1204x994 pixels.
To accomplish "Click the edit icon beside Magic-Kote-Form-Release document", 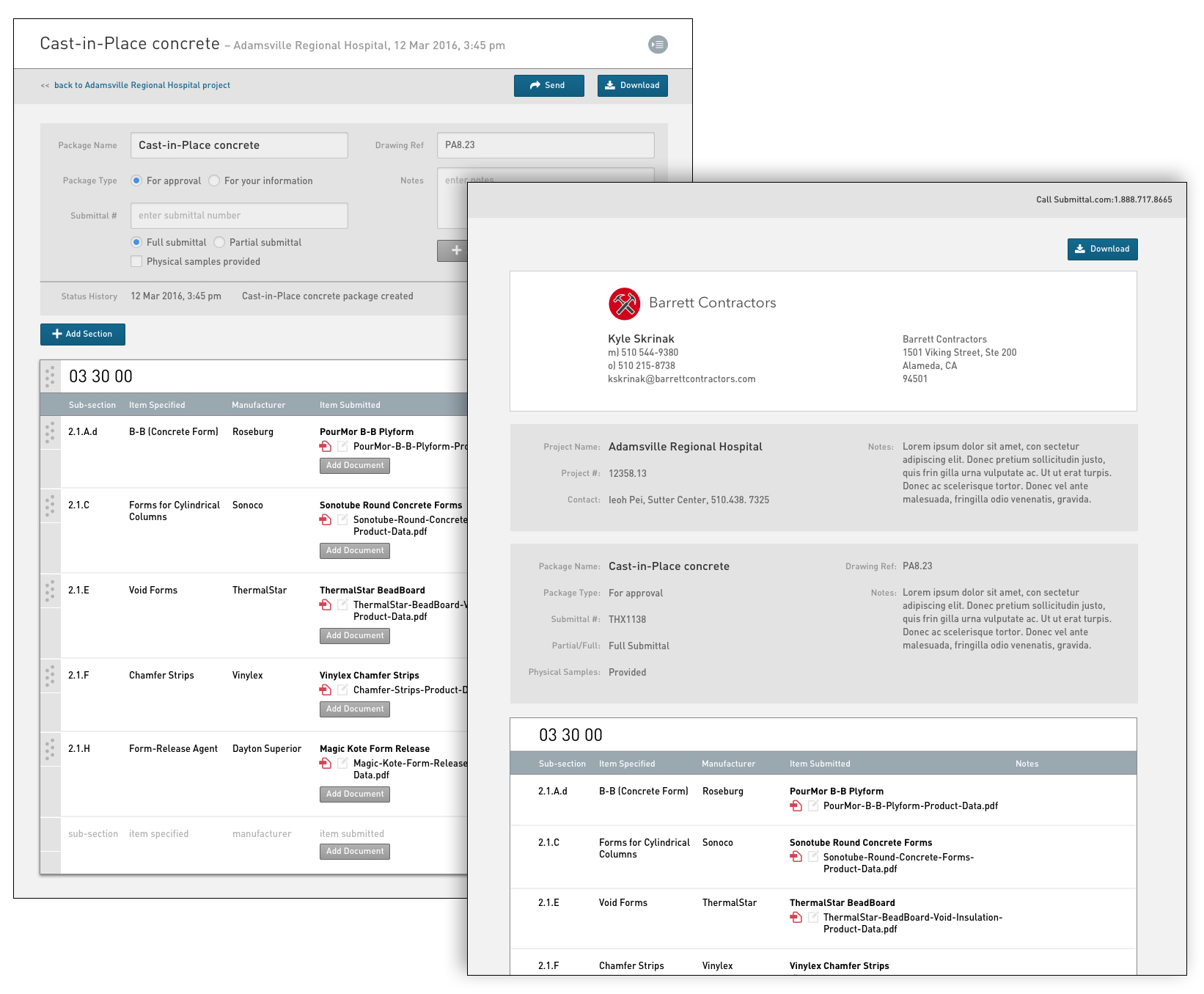I will (x=342, y=763).
